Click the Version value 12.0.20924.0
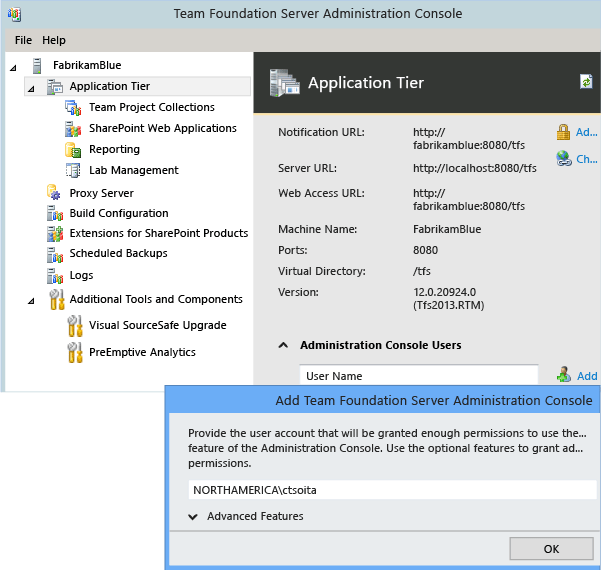Image resolution: width=601 pixels, height=570 pixels. 445,292
